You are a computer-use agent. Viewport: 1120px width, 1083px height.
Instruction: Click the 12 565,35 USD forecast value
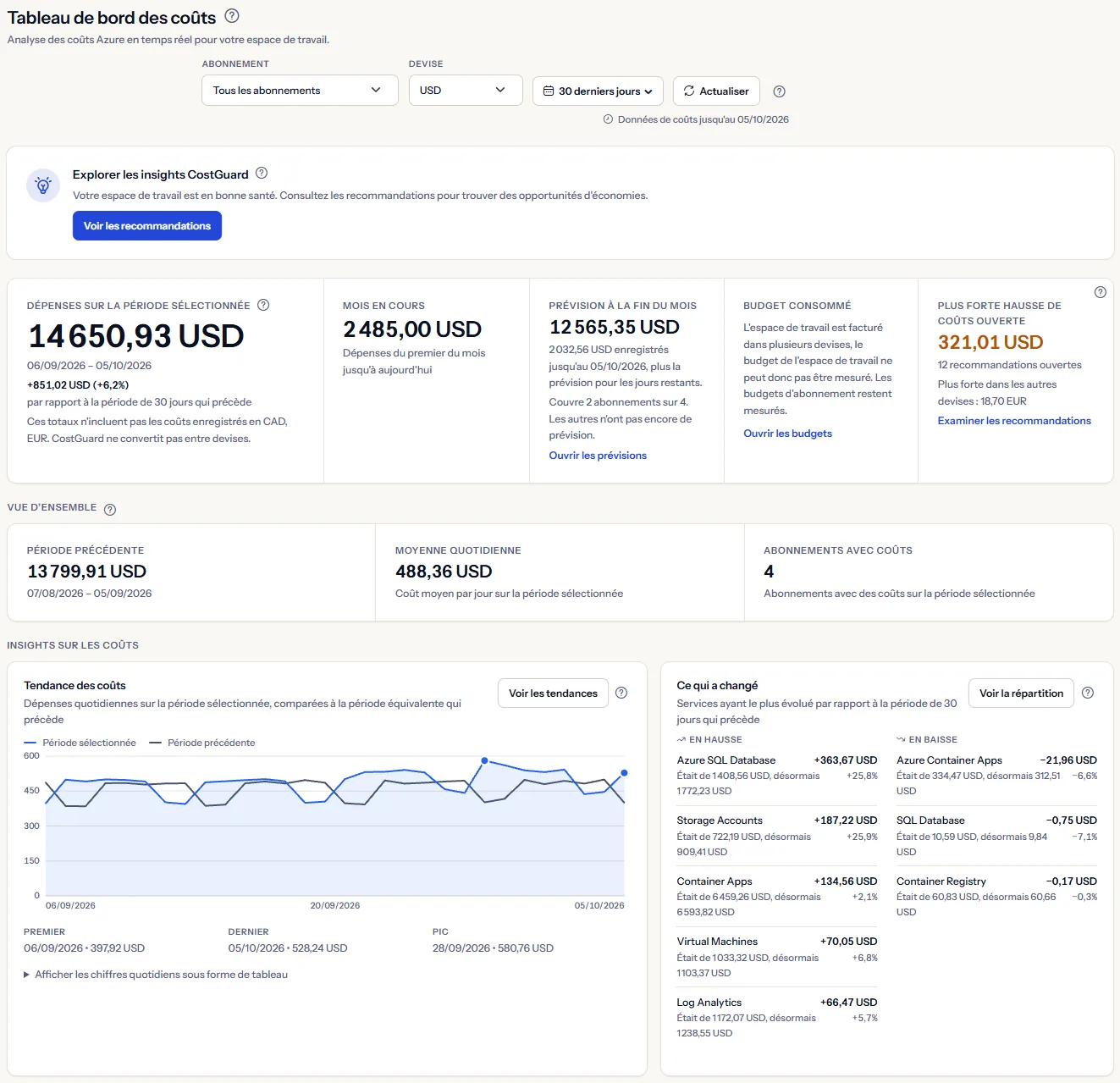[615, 328]
